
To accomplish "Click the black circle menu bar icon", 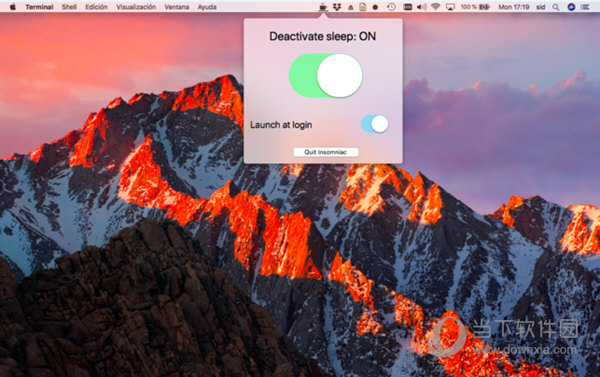I will [x=375, y=7].
